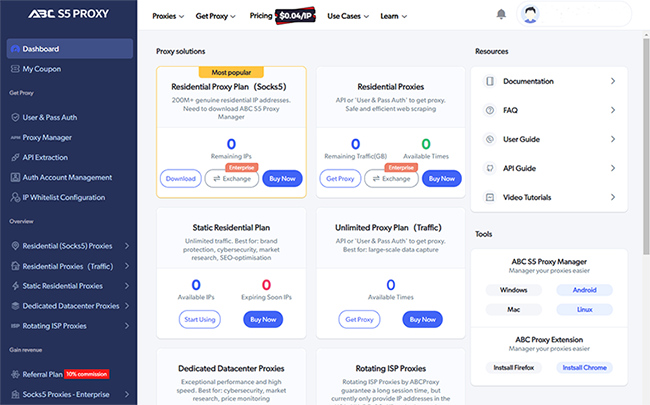Click the notification bell icon
This screenshot has height=405, width=650.
[x=501, y=15]
